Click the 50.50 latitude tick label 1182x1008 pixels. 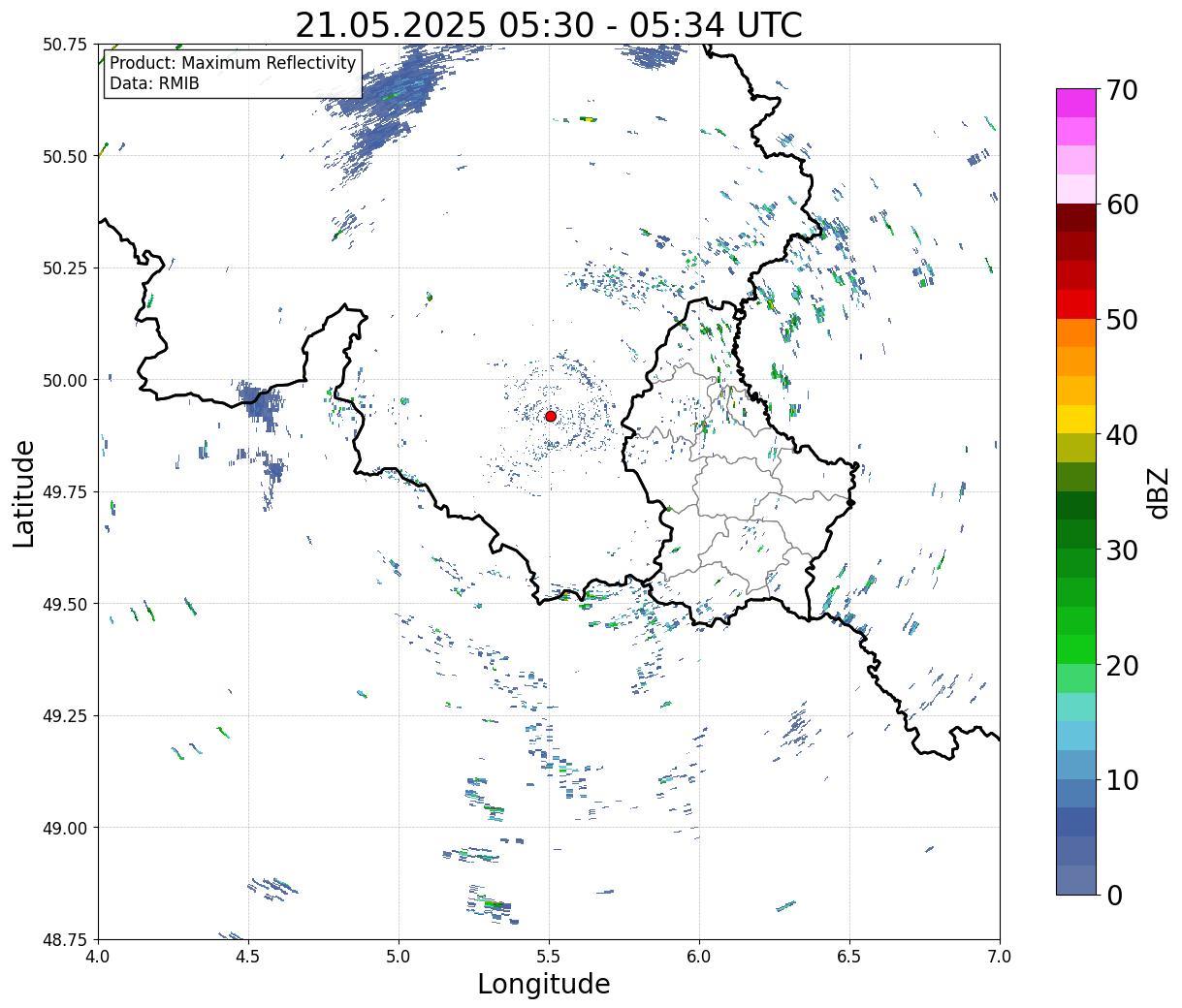click(65, 156)
